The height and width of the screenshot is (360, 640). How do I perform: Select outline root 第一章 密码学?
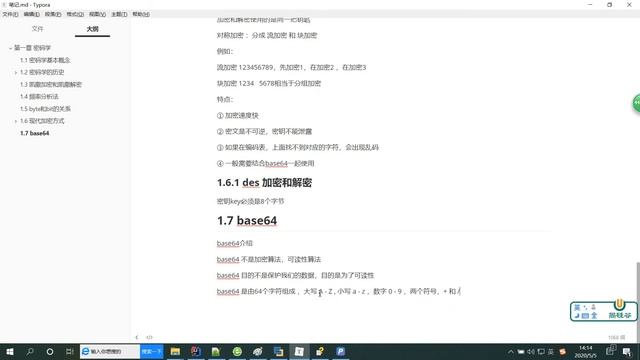tap(33, 48)
